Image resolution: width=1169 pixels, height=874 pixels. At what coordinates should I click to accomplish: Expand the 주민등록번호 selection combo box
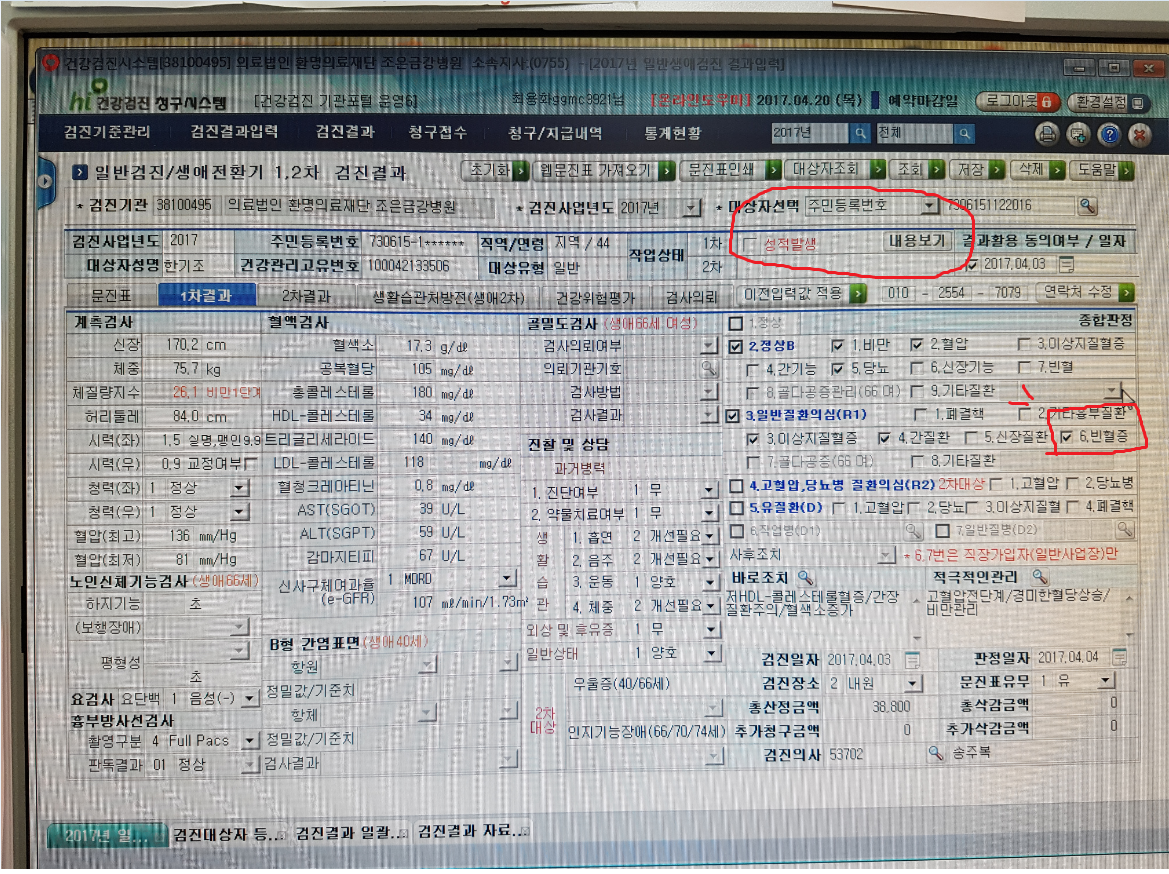929,205
